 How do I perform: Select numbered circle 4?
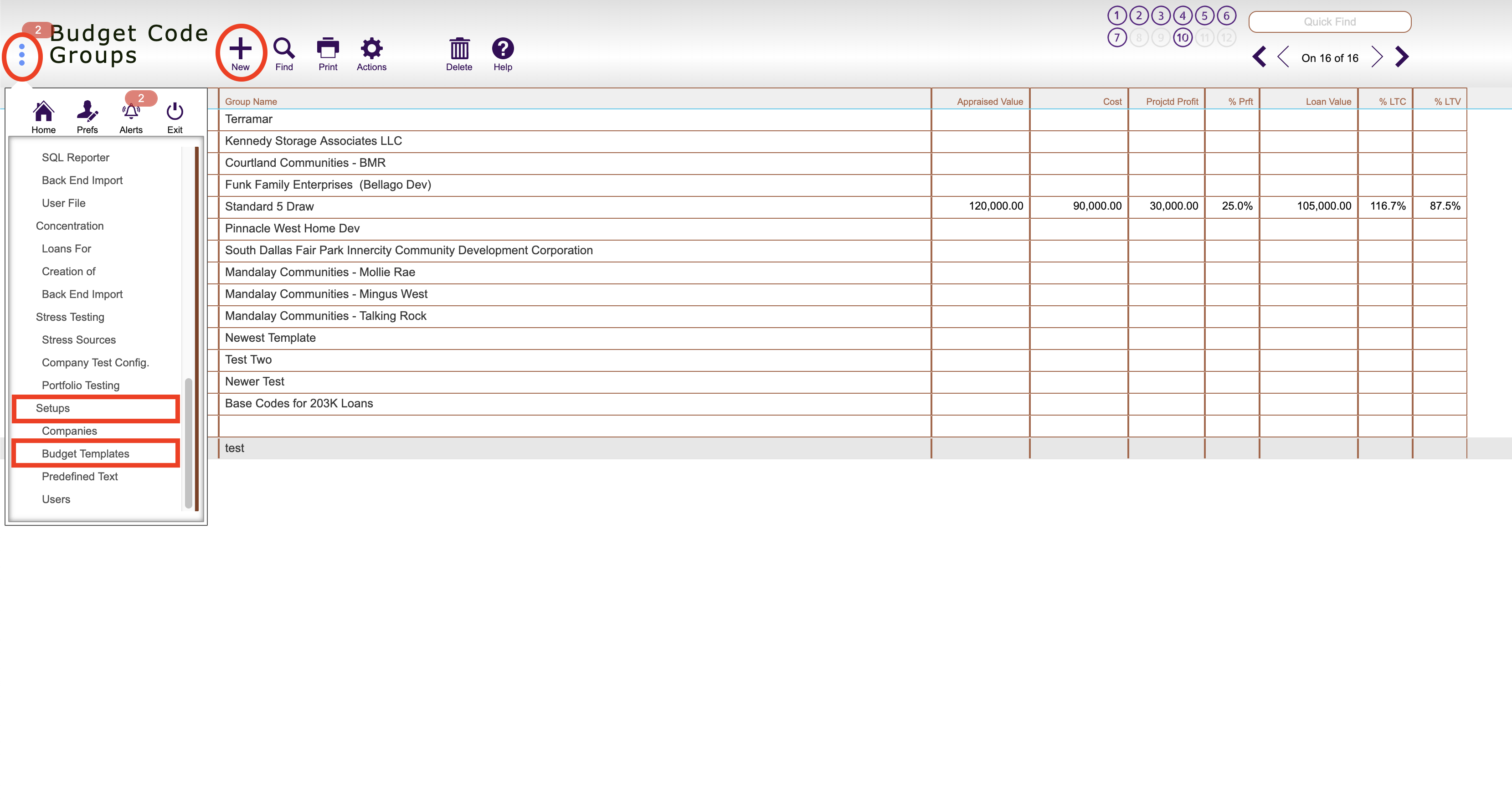(1182, 16)
